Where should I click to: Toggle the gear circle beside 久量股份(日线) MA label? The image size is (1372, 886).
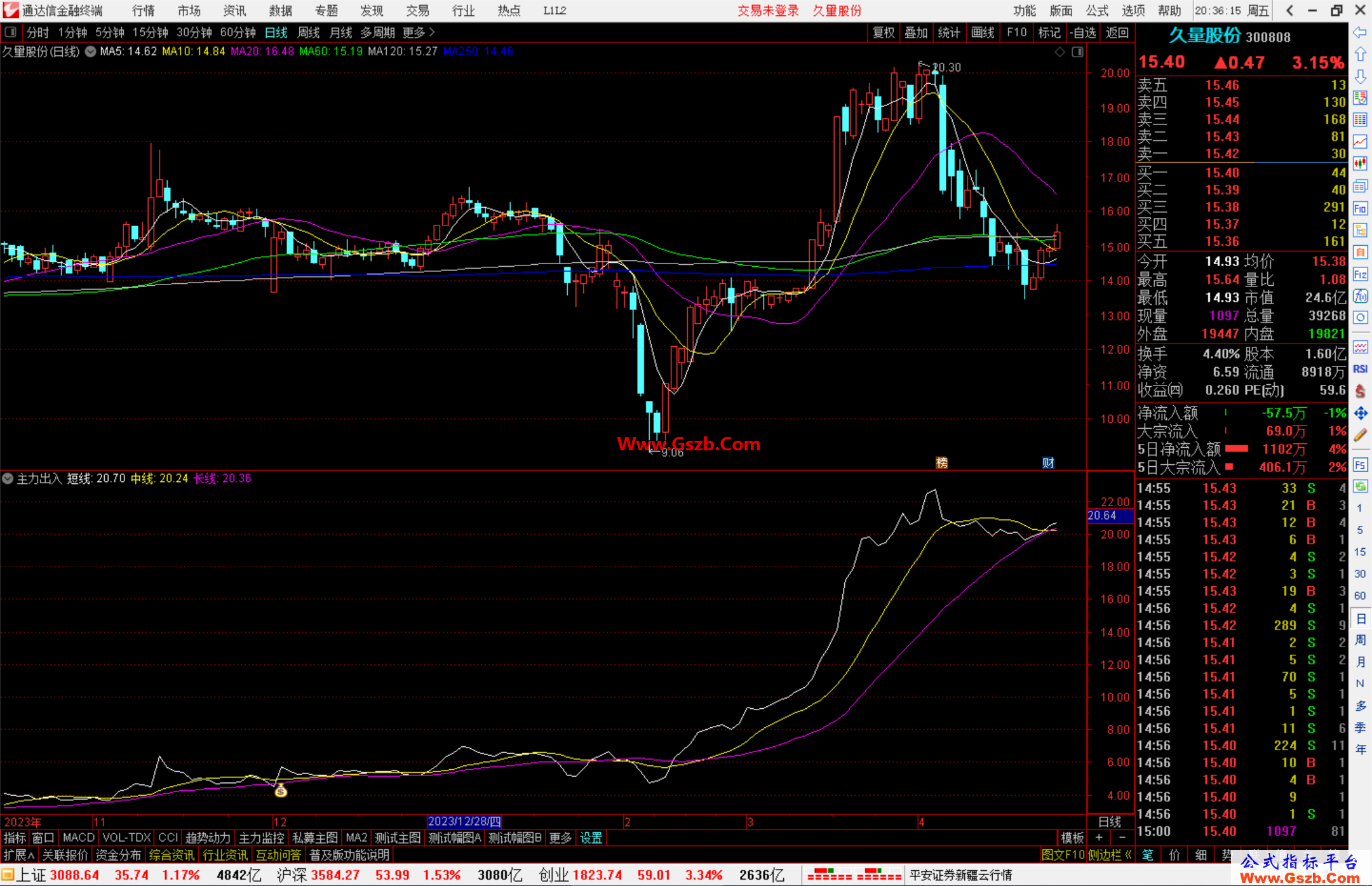pyautogui.click(x=91, y=51)
